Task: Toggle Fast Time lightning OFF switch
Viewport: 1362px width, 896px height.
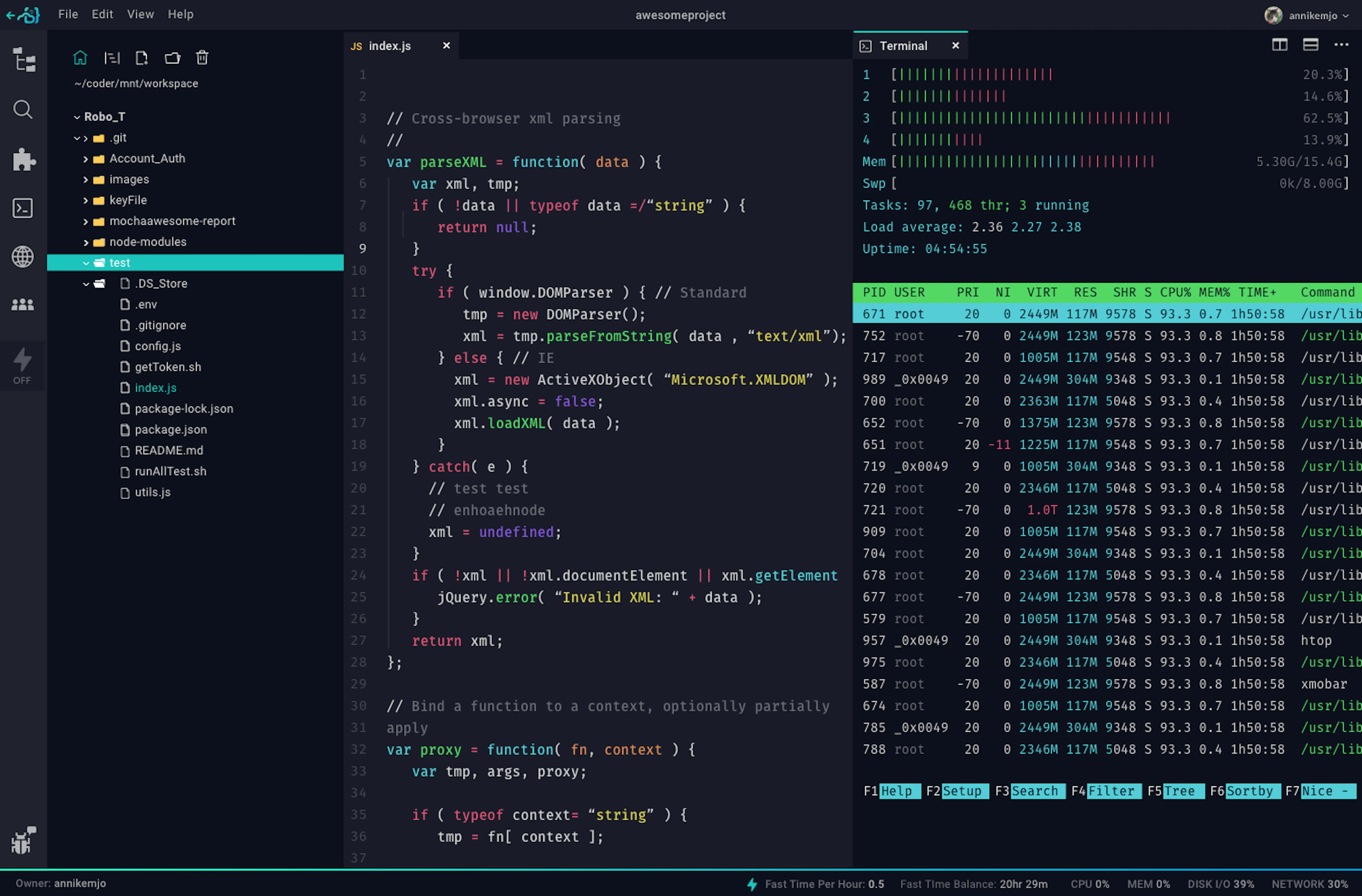Action: [22, 366]
